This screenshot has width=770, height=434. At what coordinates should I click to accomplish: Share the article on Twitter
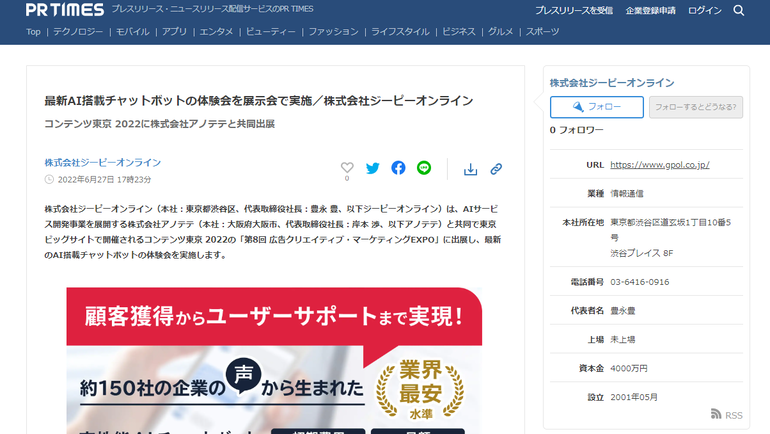point(373,168)
